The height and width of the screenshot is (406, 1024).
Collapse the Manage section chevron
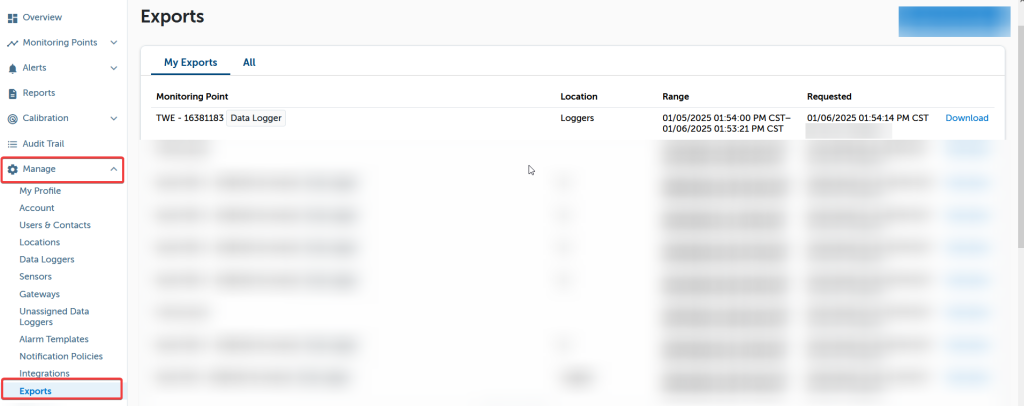(x=114, y=169)
